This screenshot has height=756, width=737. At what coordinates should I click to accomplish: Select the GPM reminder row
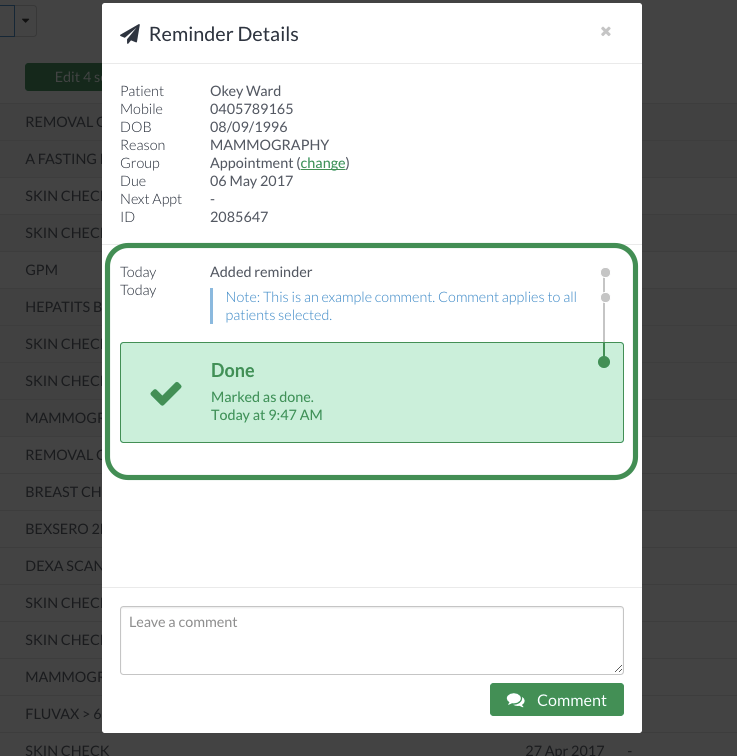[x=51, y=270]
